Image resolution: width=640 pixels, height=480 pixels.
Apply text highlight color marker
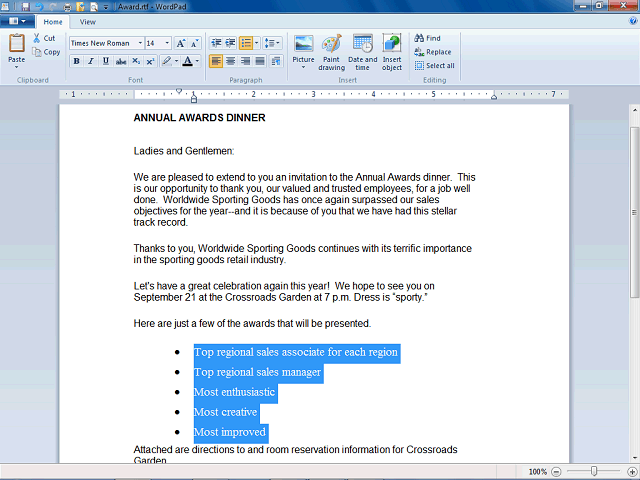(x=166, y=61)
